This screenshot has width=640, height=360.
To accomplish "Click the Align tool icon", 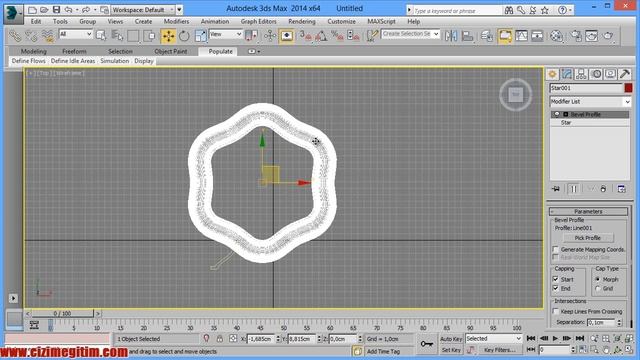I will (x=467, y=36).
